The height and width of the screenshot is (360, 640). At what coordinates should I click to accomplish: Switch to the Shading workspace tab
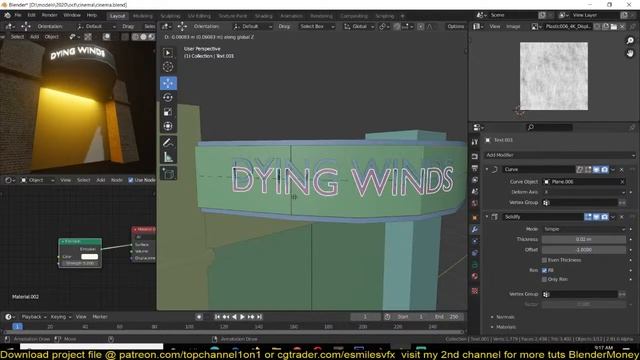click(263, 16)
